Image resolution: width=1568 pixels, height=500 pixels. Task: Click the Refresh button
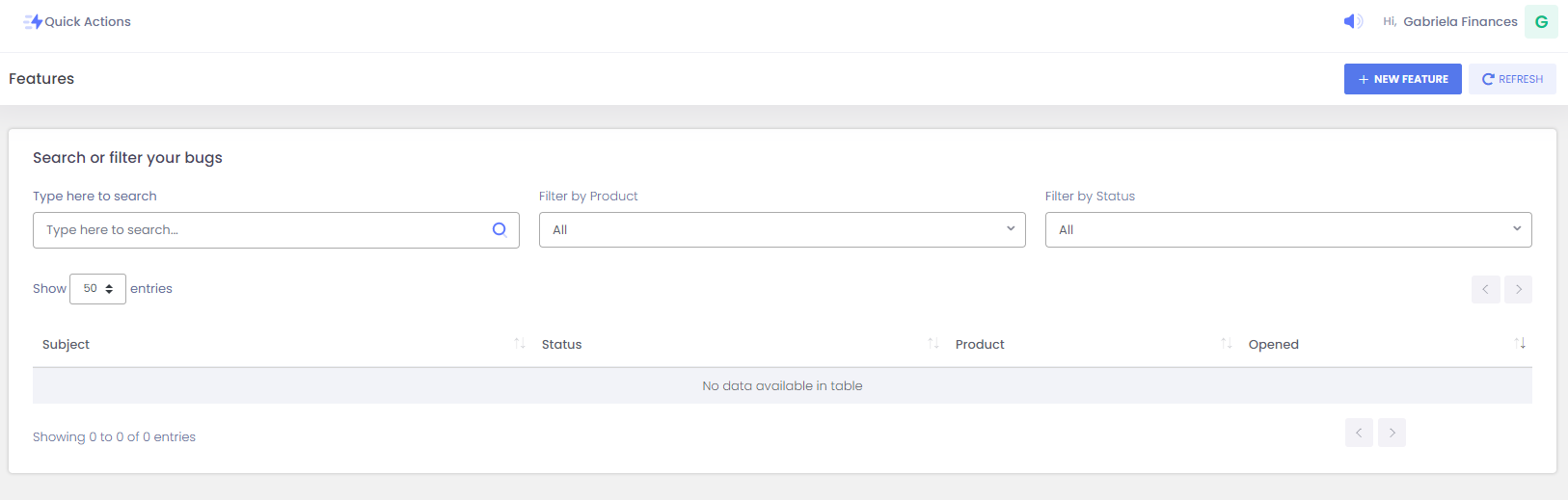(1512, 79)
